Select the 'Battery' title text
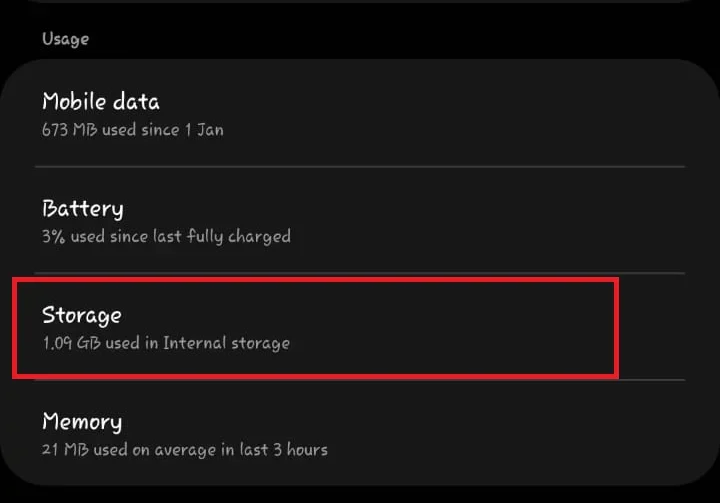 (83, 209)
